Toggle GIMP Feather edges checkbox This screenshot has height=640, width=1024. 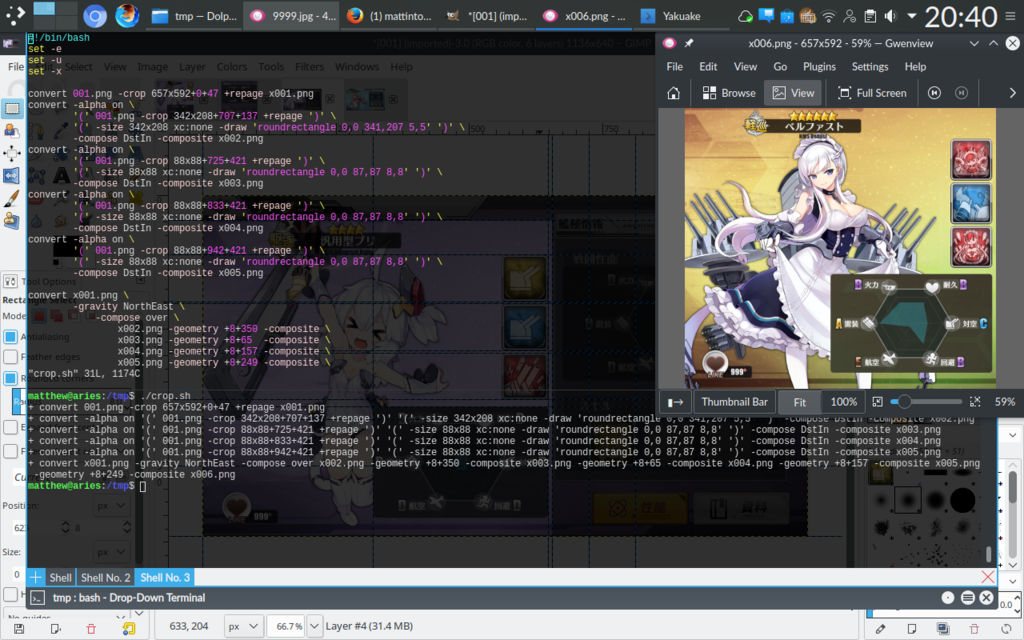pos(10,357)
